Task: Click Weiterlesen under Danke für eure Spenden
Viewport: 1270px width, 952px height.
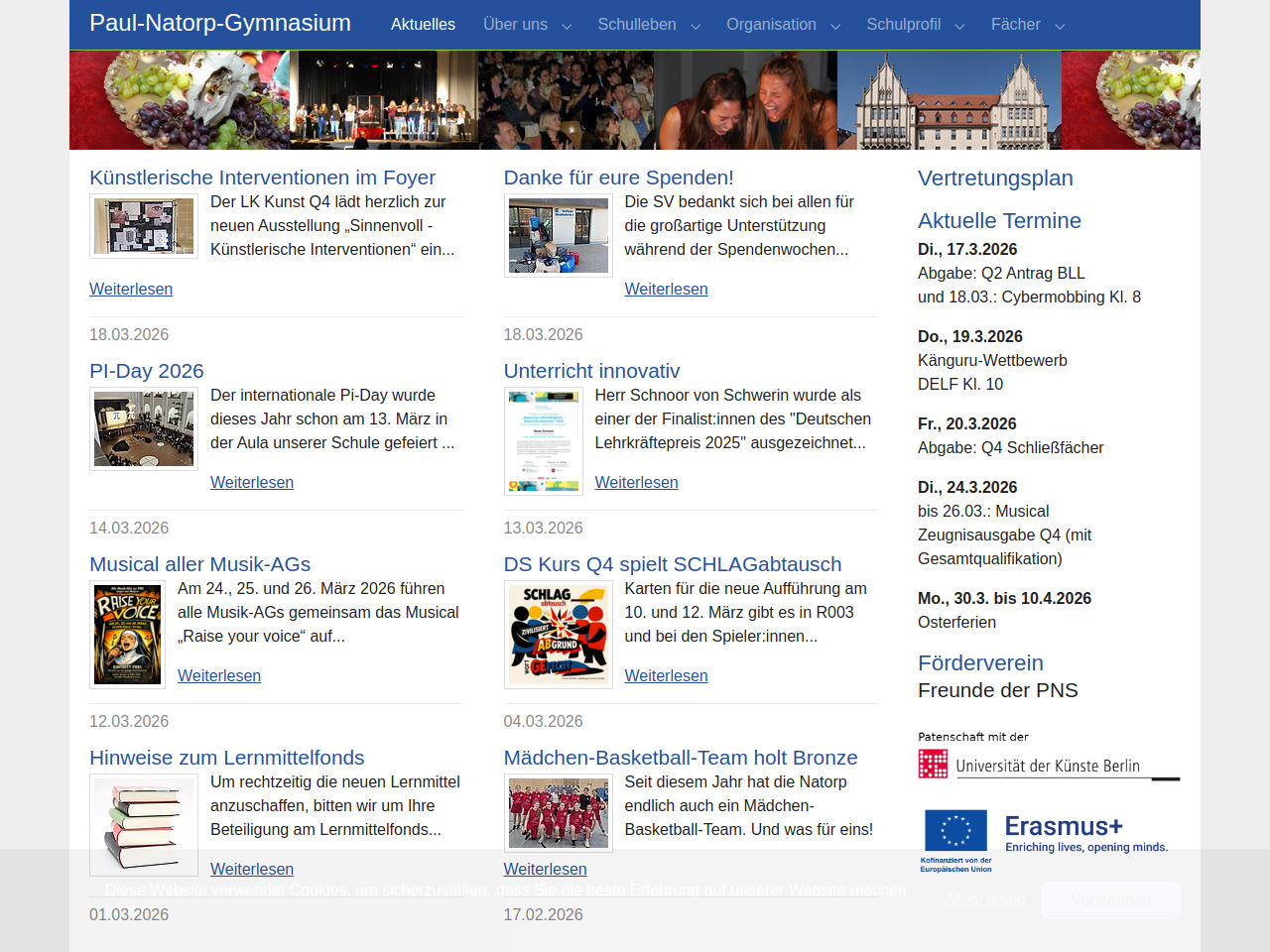Action: [666, 289]
